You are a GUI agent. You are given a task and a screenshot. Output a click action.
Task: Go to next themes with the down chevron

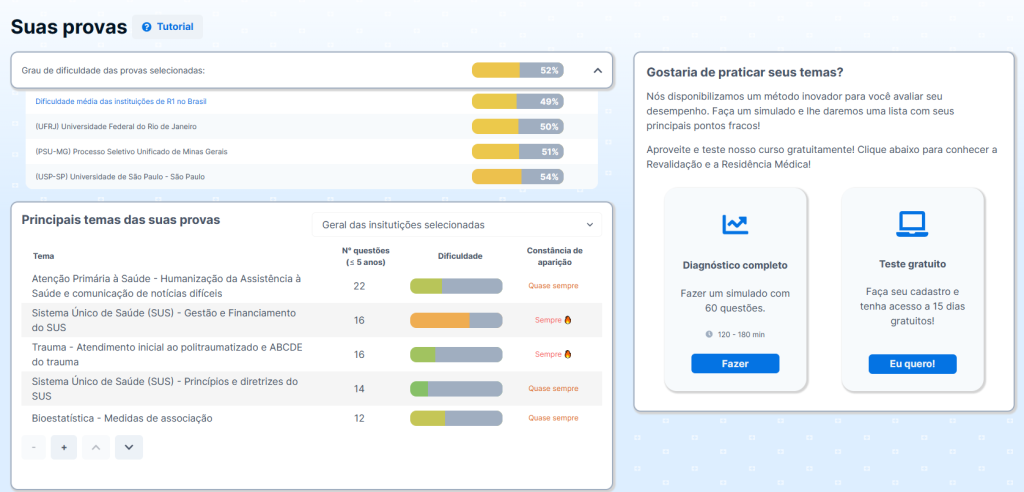click(x=129, y=448)
